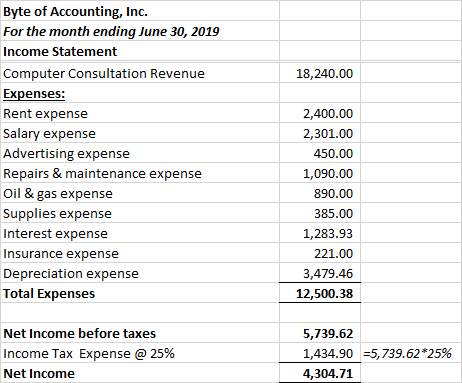The image size is (462, 383).
Task: Select the 'Oil & gas expense' label
Action: 58,194
